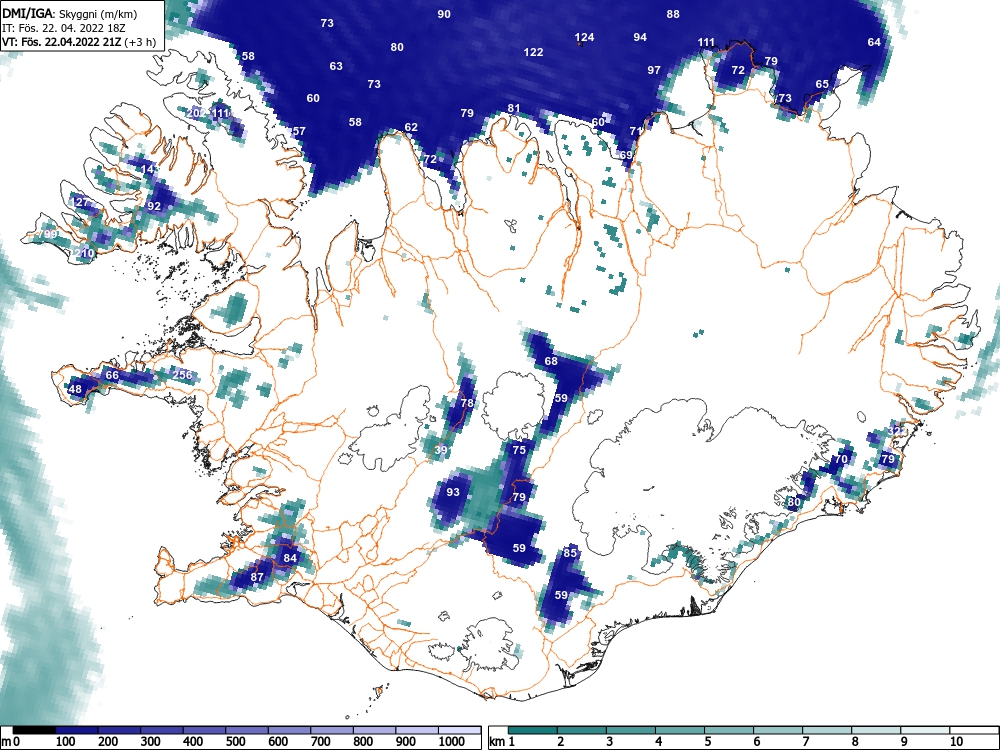Click the 256 value on the map

[x=182, y=375]
